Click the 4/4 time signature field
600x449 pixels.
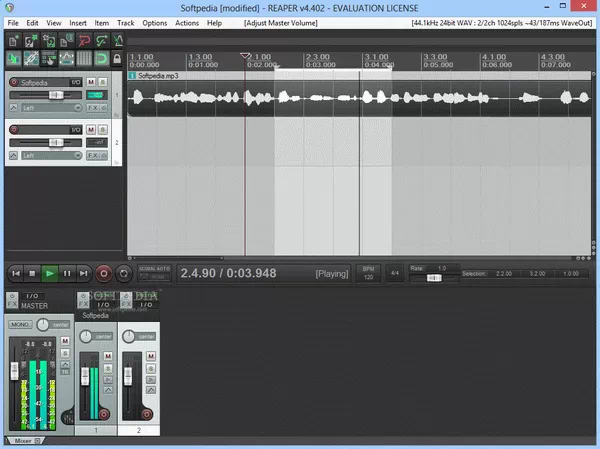click(395, 273)
